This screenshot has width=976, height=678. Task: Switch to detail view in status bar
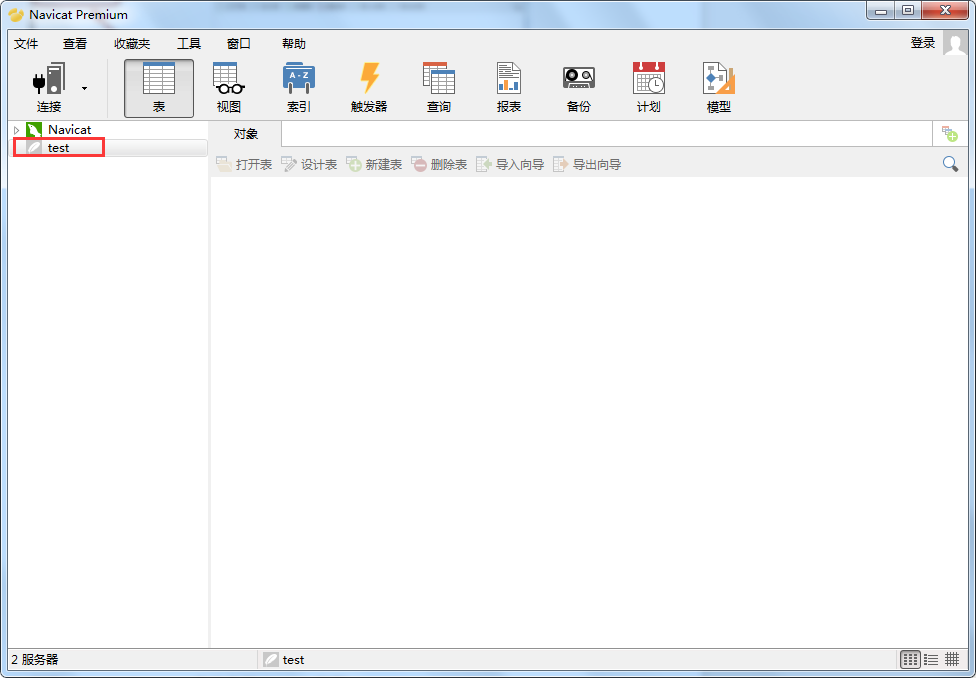[952, 659]
